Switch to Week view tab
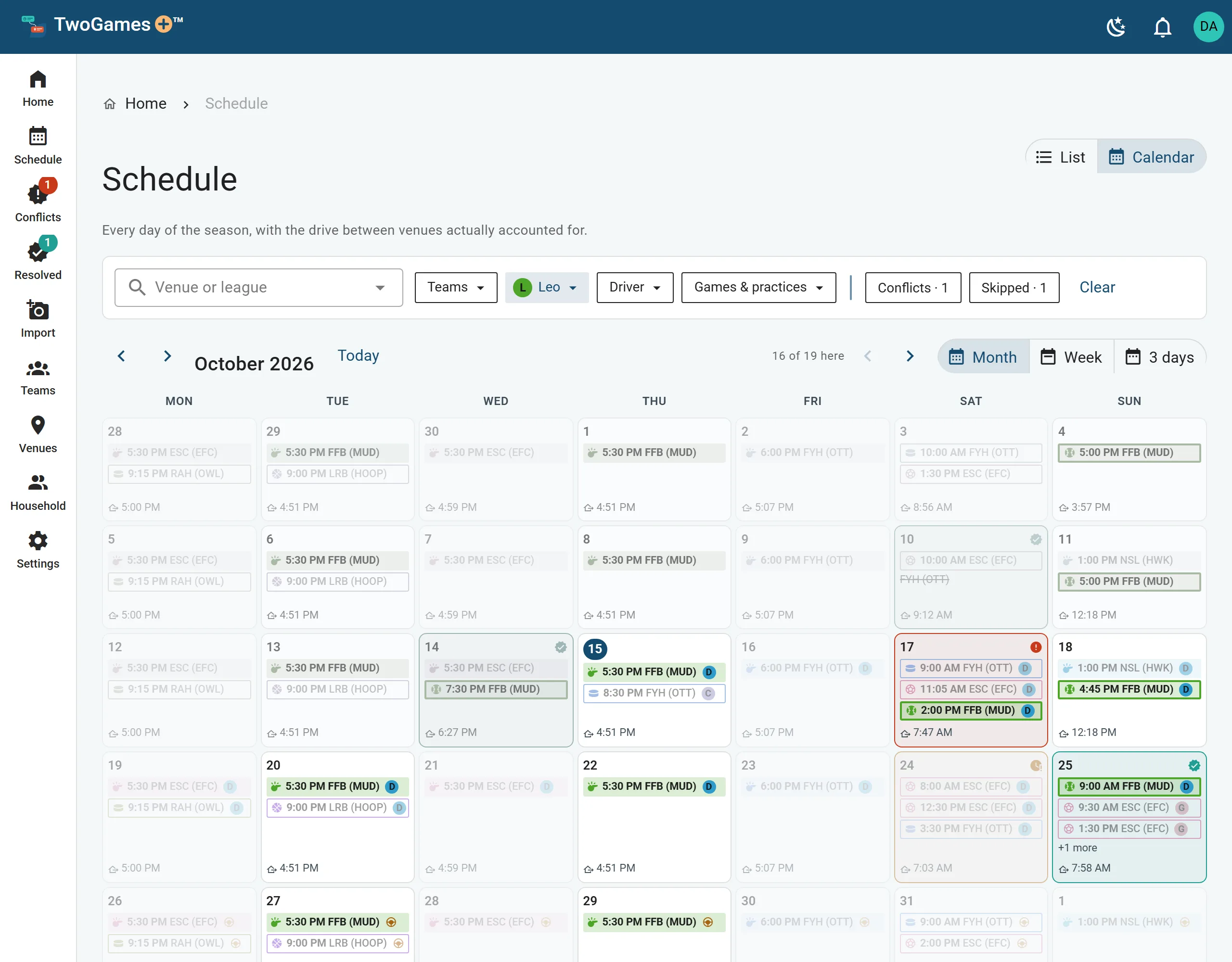 [1071, 357]
